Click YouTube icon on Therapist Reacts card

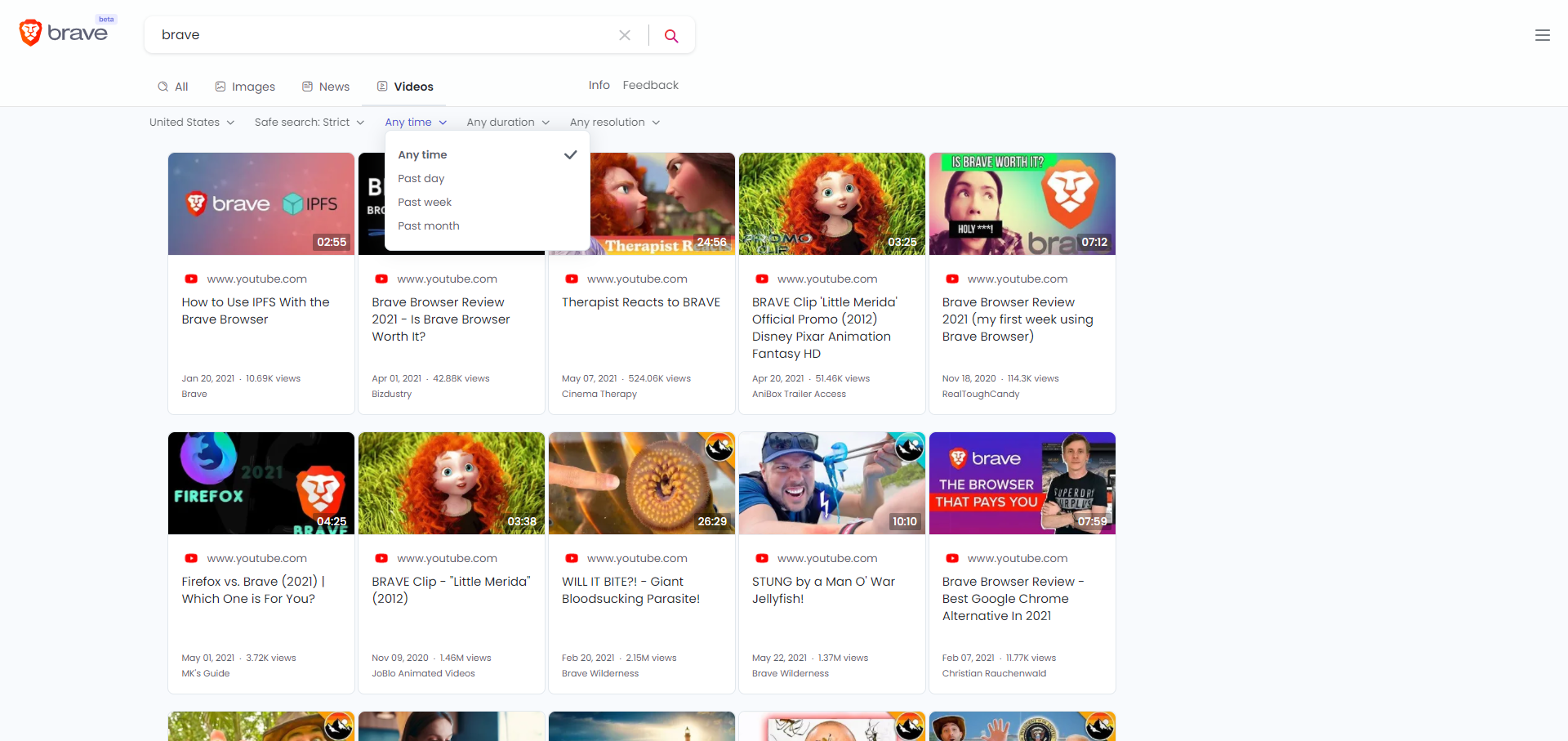572,279
